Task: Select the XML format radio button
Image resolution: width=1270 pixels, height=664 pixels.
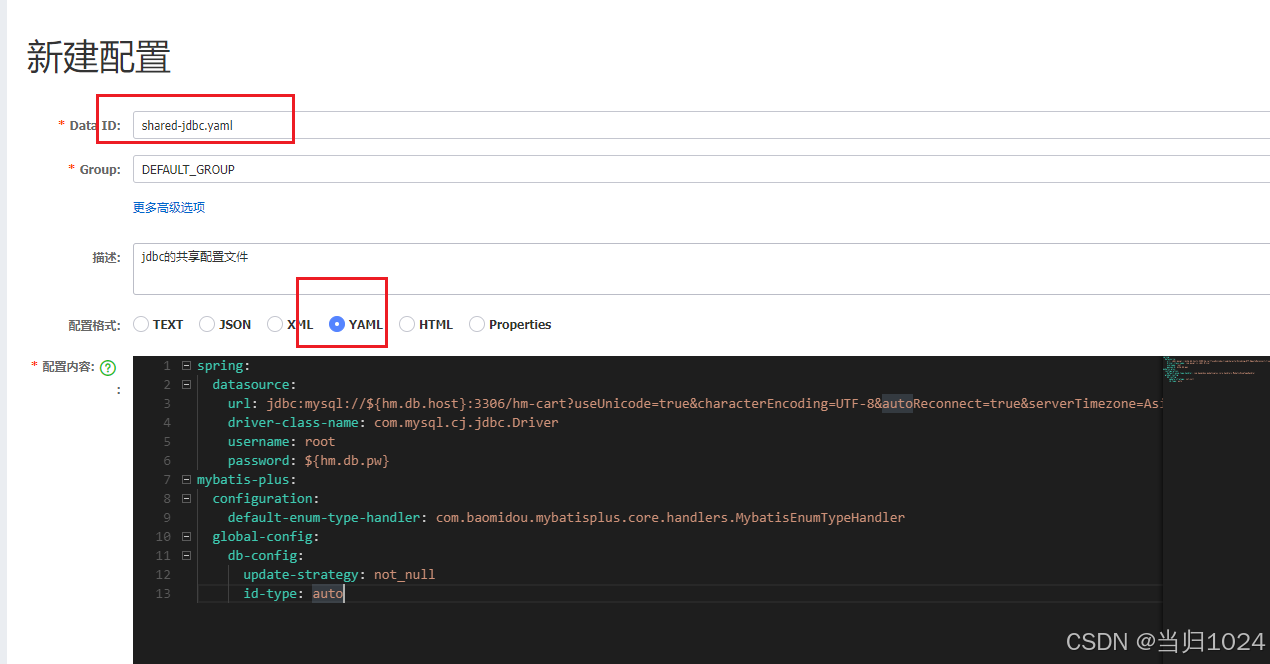Action: pyautogui.click(x=275, y=324)
